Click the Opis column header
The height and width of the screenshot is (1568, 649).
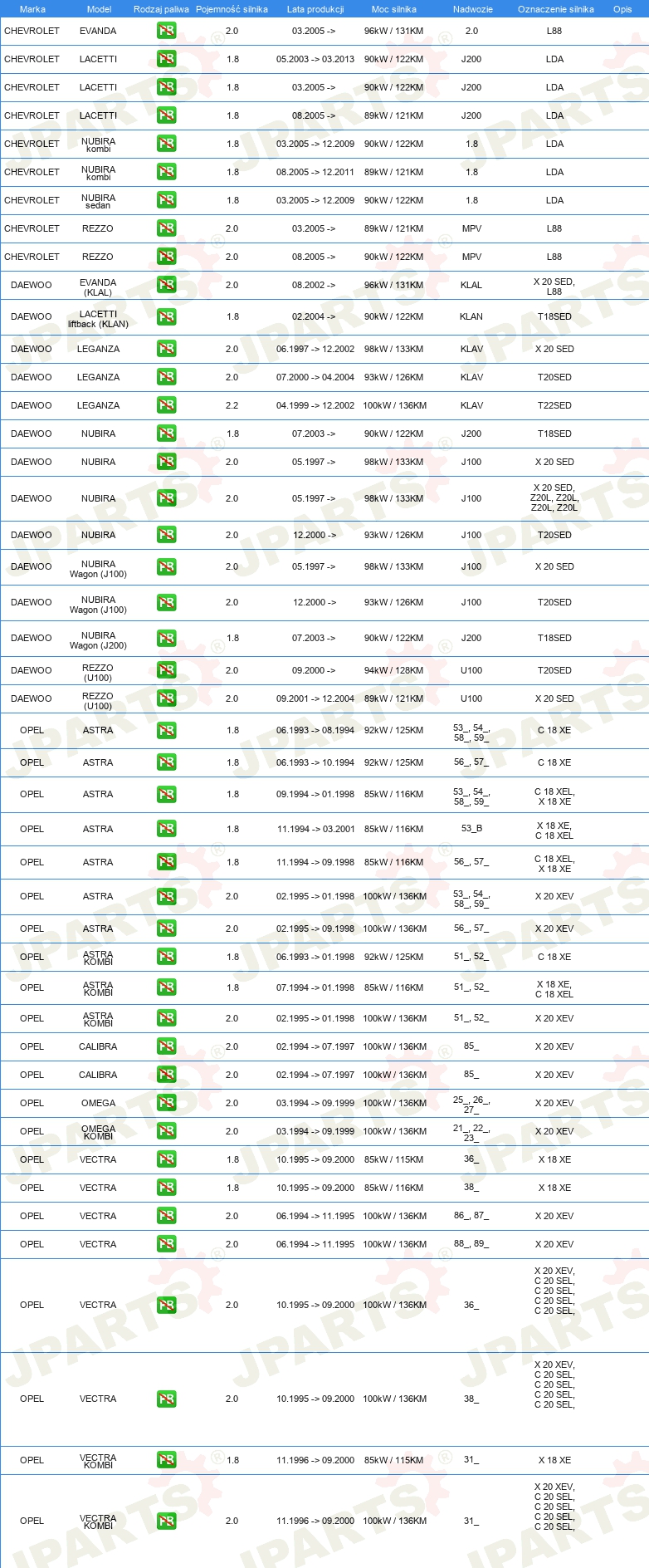[x=622, y=9]
